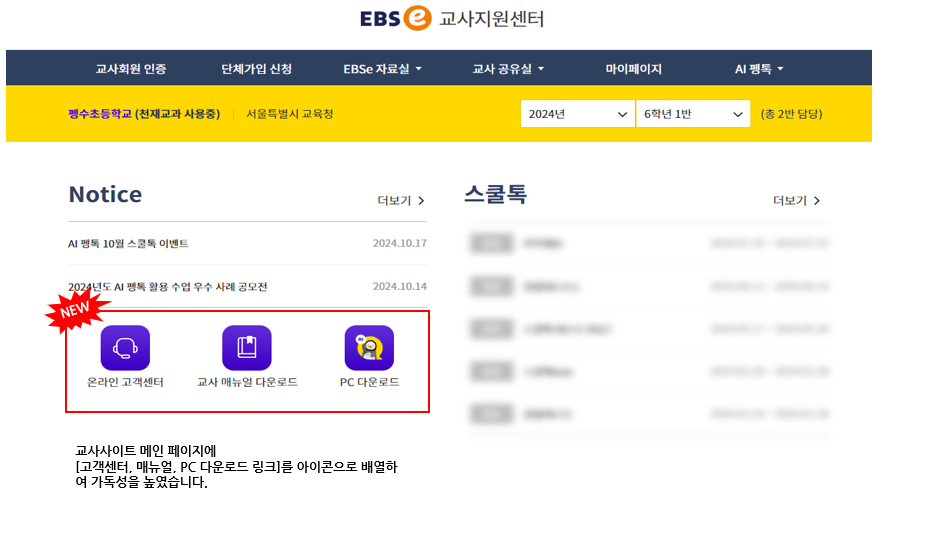
Task: Open notice AI 펭톡 10월 스쿨톡 이벤트
Action: (128, 243)
